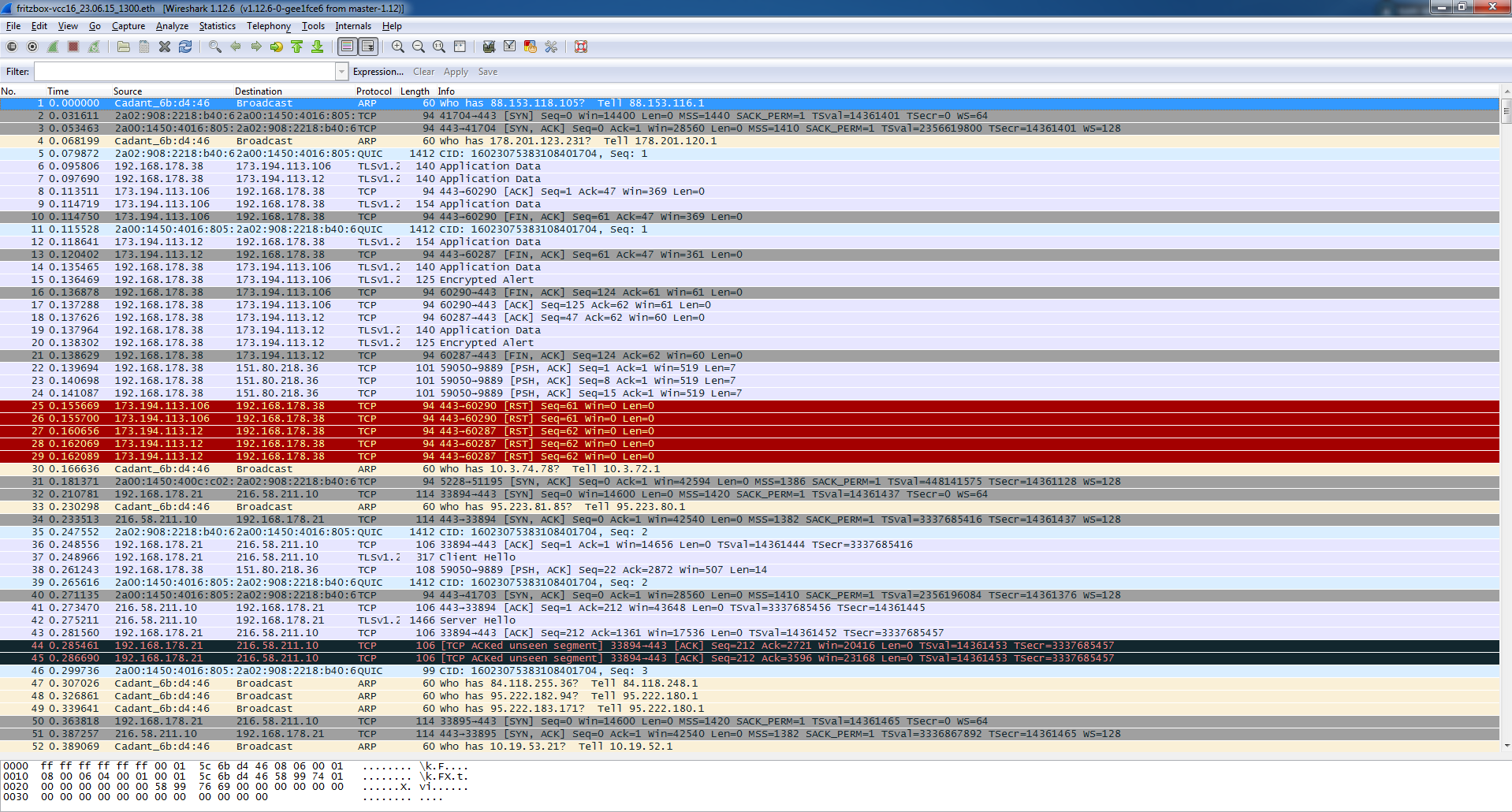The width and height of the screenshot is (1512, 812).
Task: Open help lifebuoy icon
Action: (x=581, y=47)
